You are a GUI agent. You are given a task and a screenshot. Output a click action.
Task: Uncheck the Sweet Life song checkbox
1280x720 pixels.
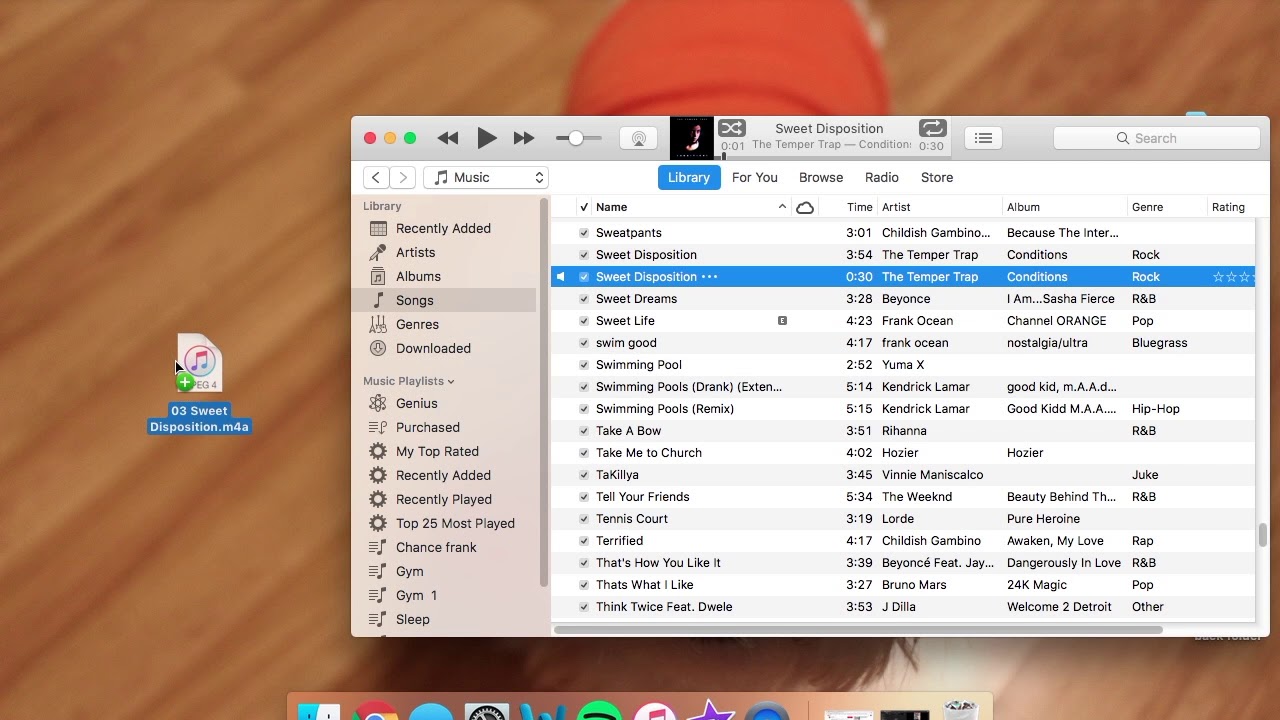tap(584, 321)
